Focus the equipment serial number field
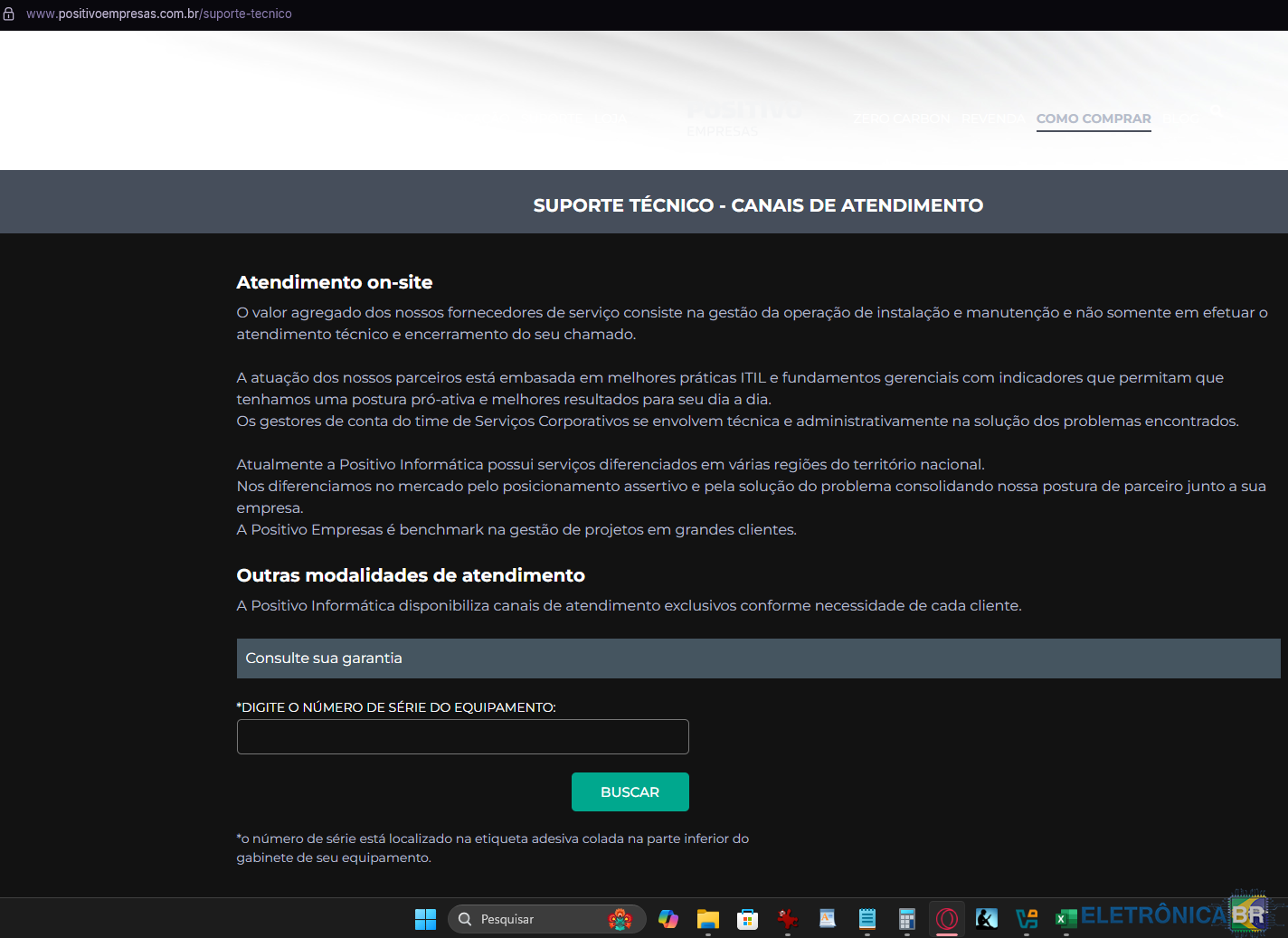This screenshot has height=938, width=1288. click(462, 736)
